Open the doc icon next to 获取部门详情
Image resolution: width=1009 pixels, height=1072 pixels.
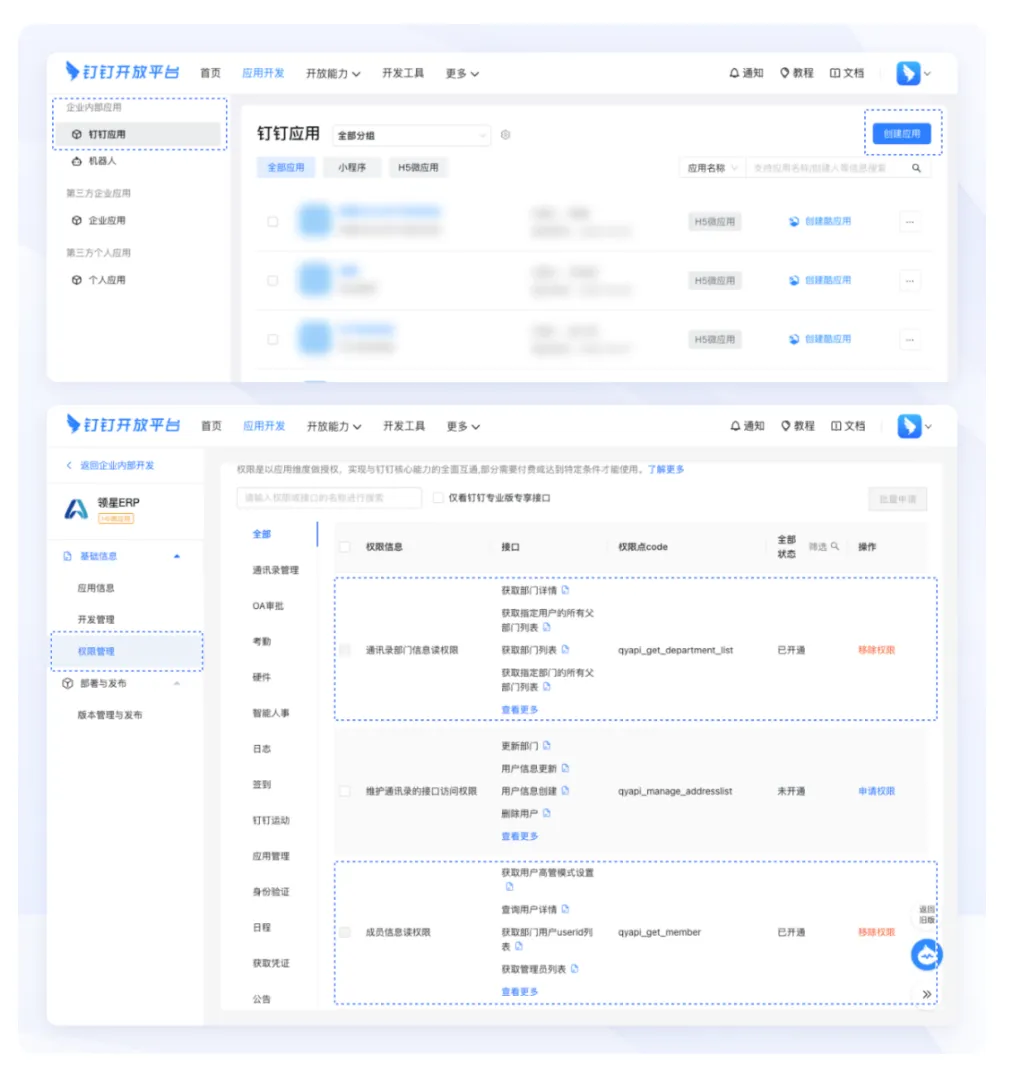(565, 590)
